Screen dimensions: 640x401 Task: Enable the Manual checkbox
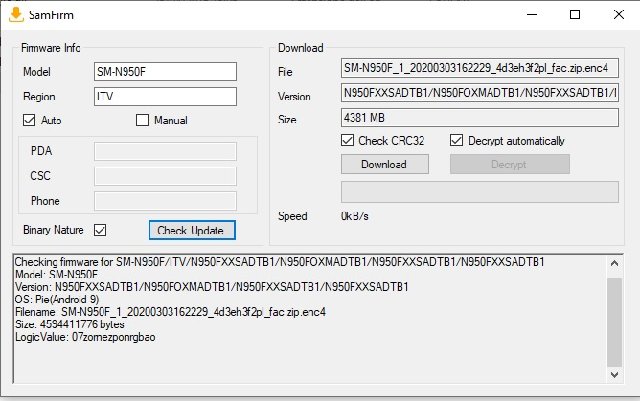point(142,120)
